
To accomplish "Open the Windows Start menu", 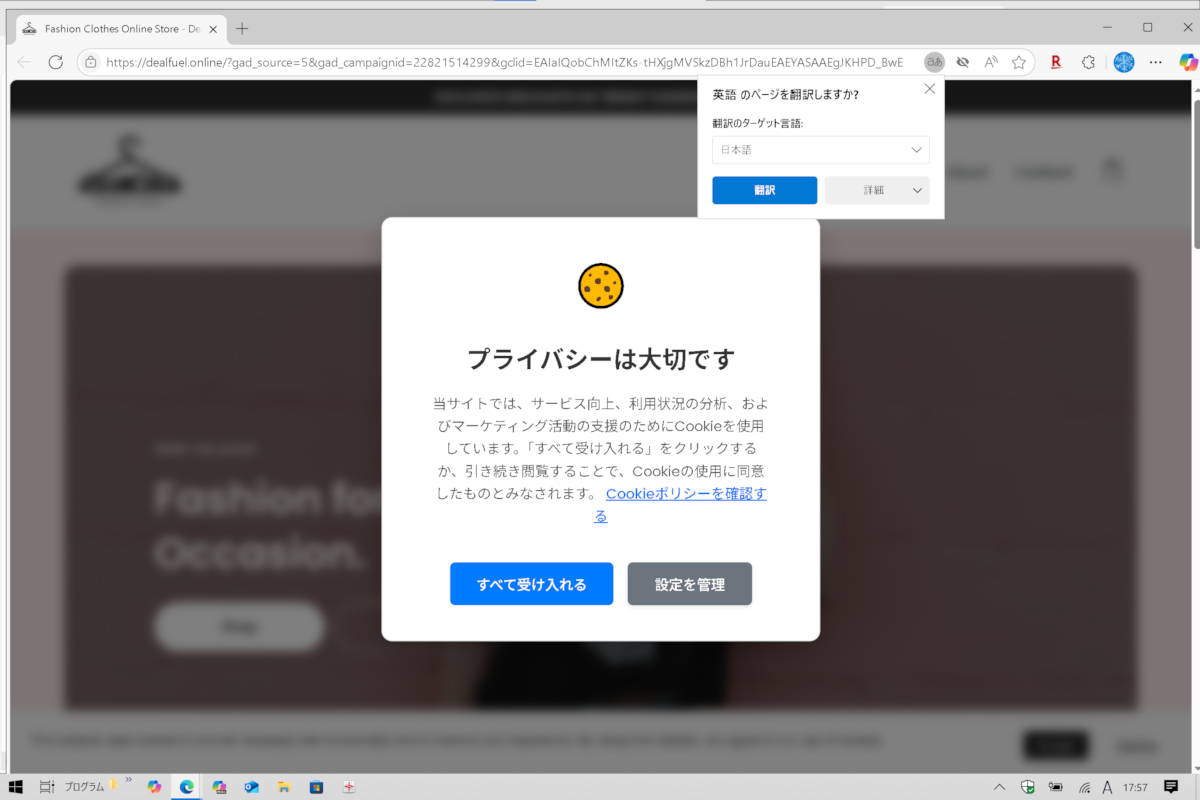I will coord(16,787).
